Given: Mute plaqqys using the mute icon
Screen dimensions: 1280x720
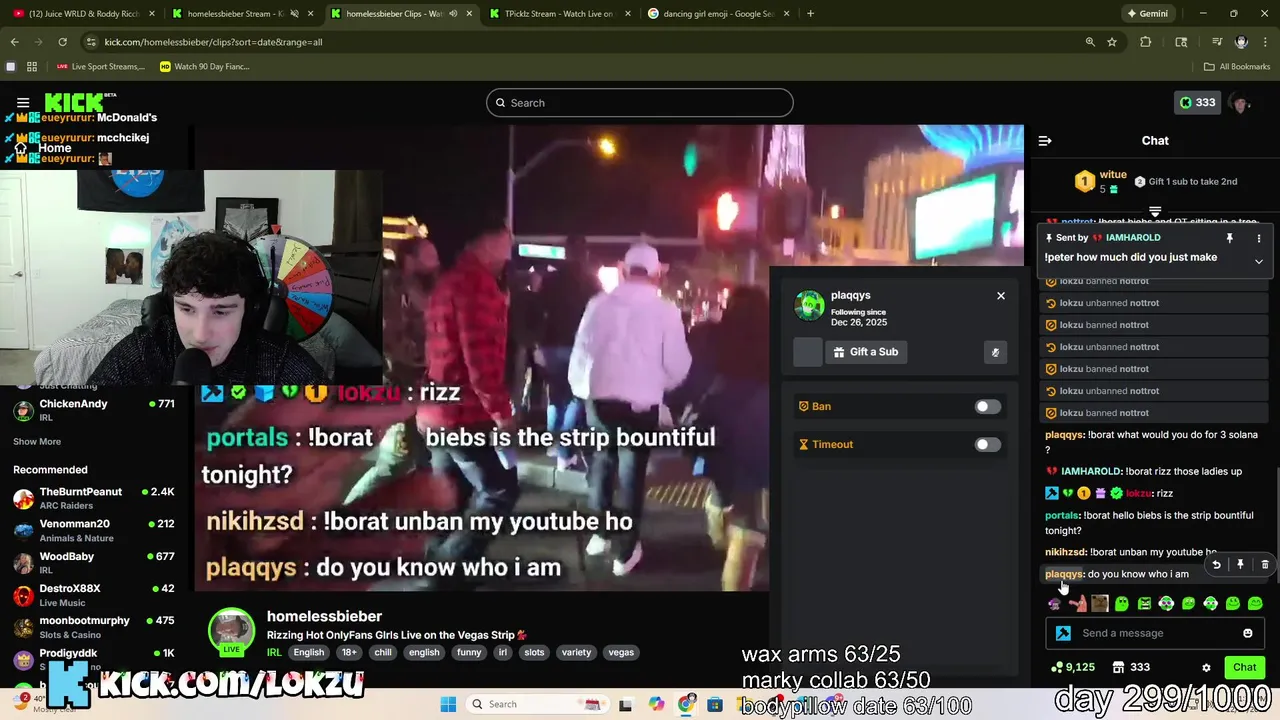Looking at the screenshot, I should (995, 352).
